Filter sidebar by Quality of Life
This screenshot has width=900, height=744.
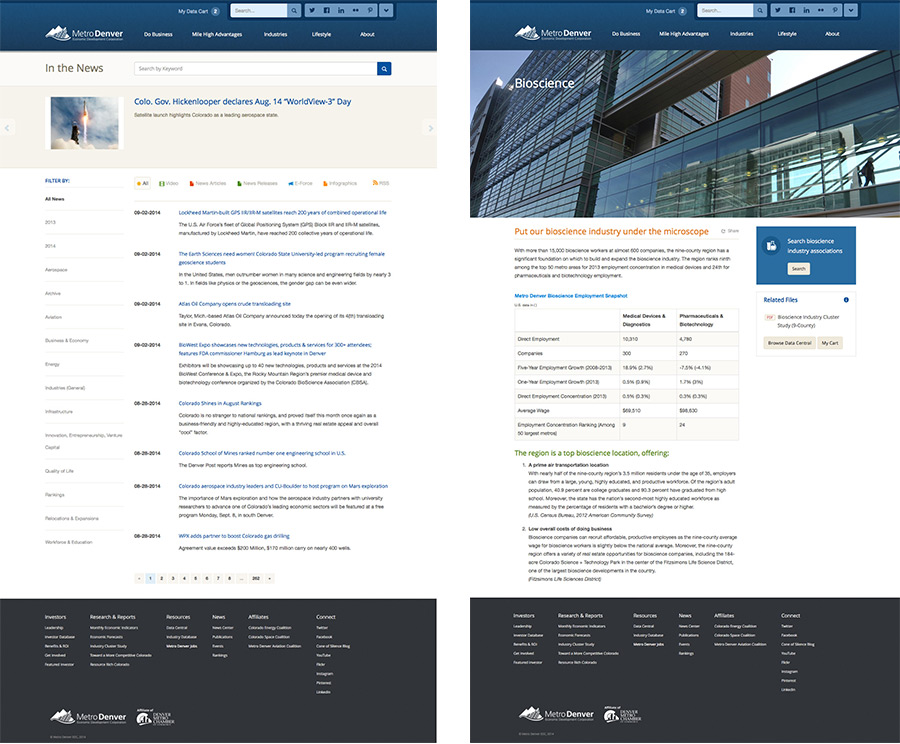click(x=59, y=471)
